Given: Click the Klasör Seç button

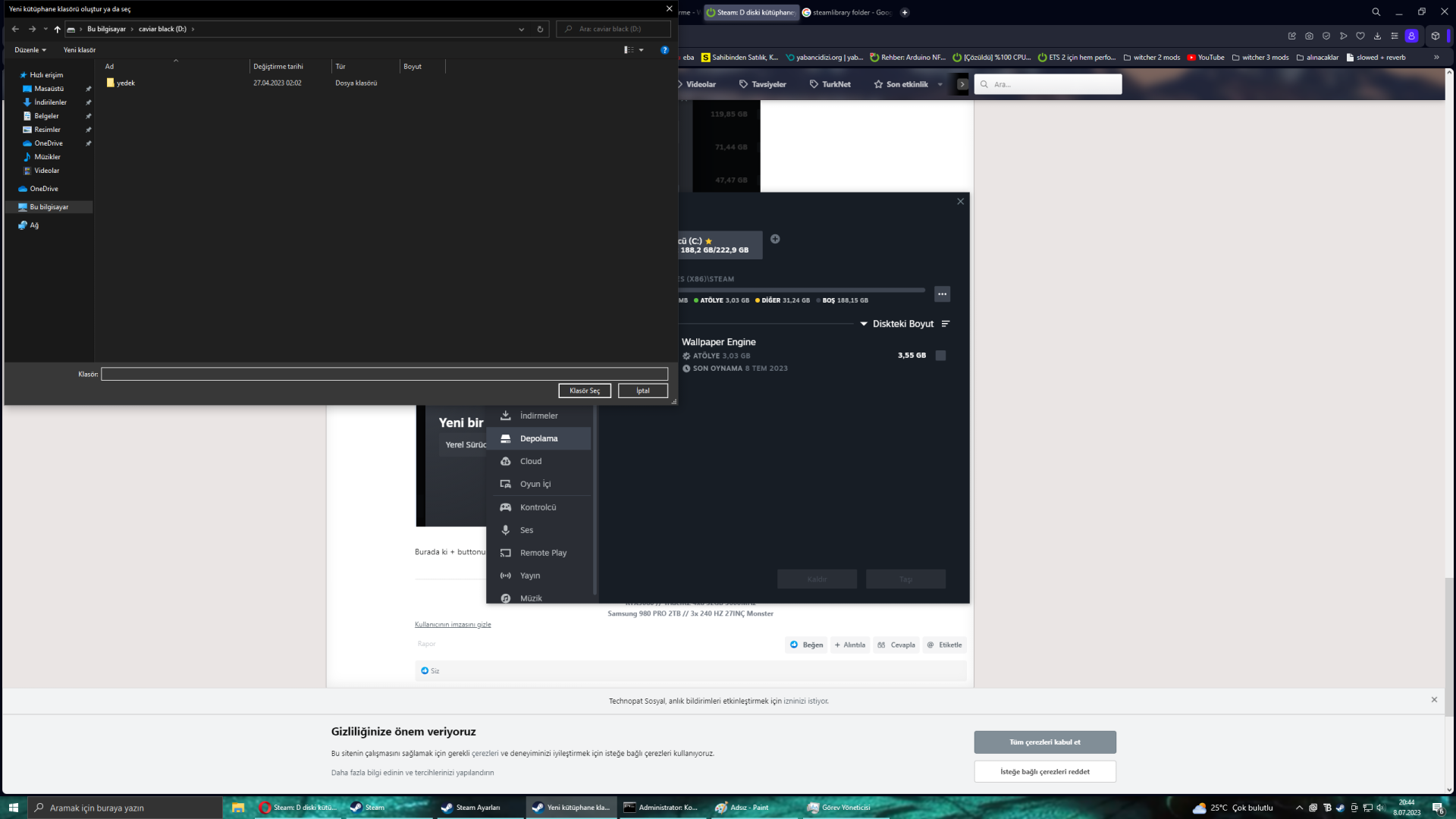Looking at the screenshot, I should (585, 391).
